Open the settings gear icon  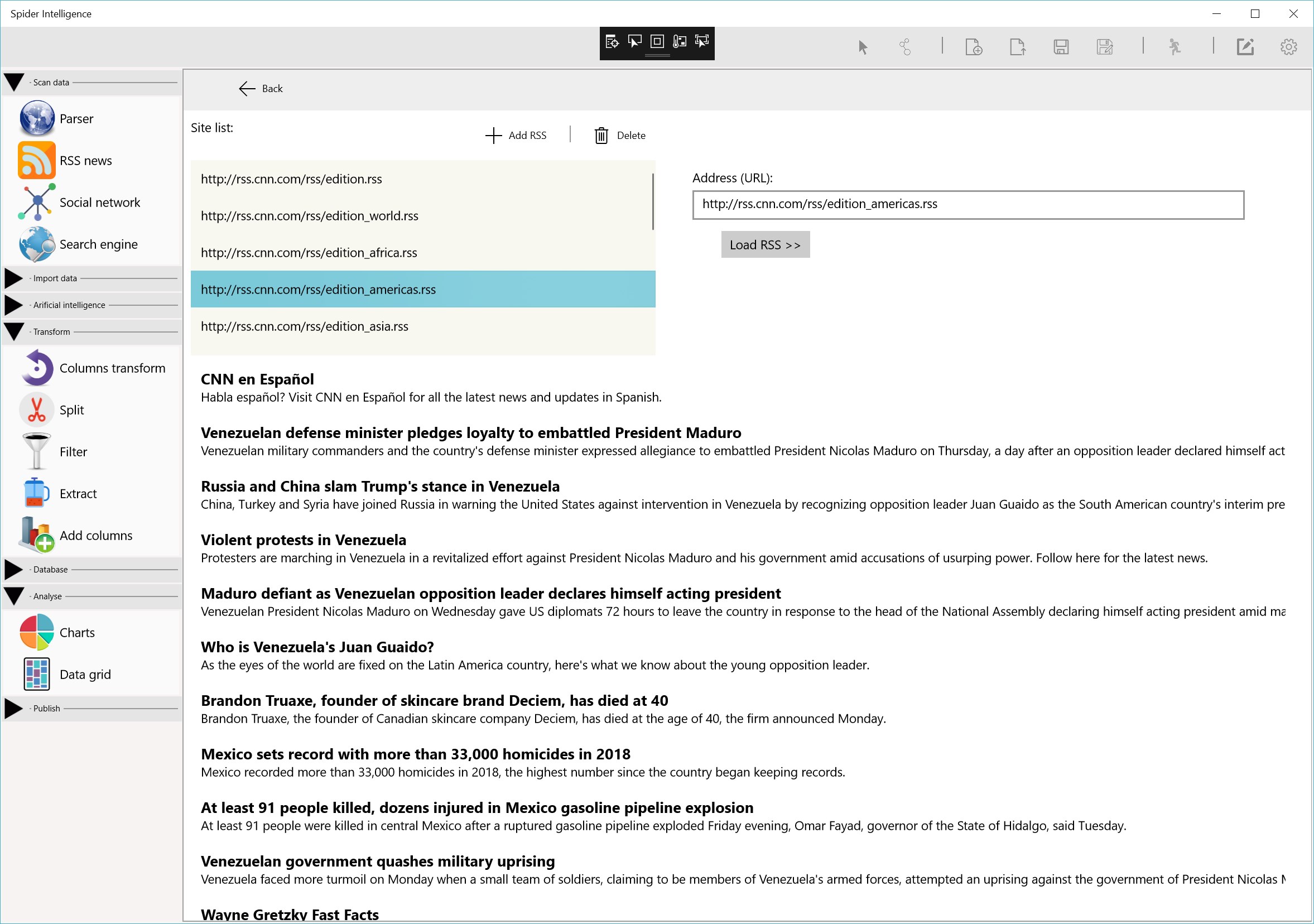1288,46
